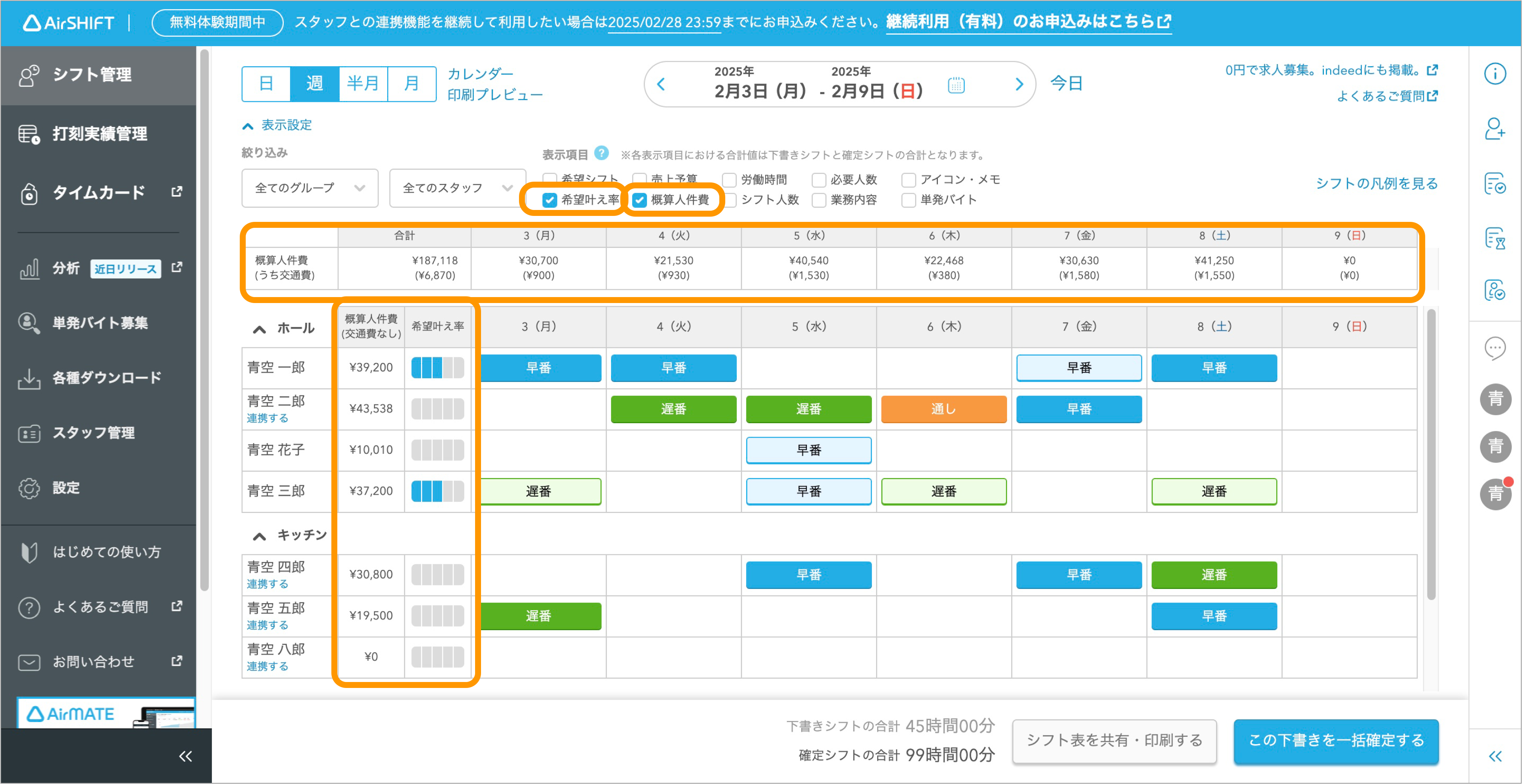Open the date picker calendar icon
Viewport: 1522px width, 784px height.
pos(956,85)
